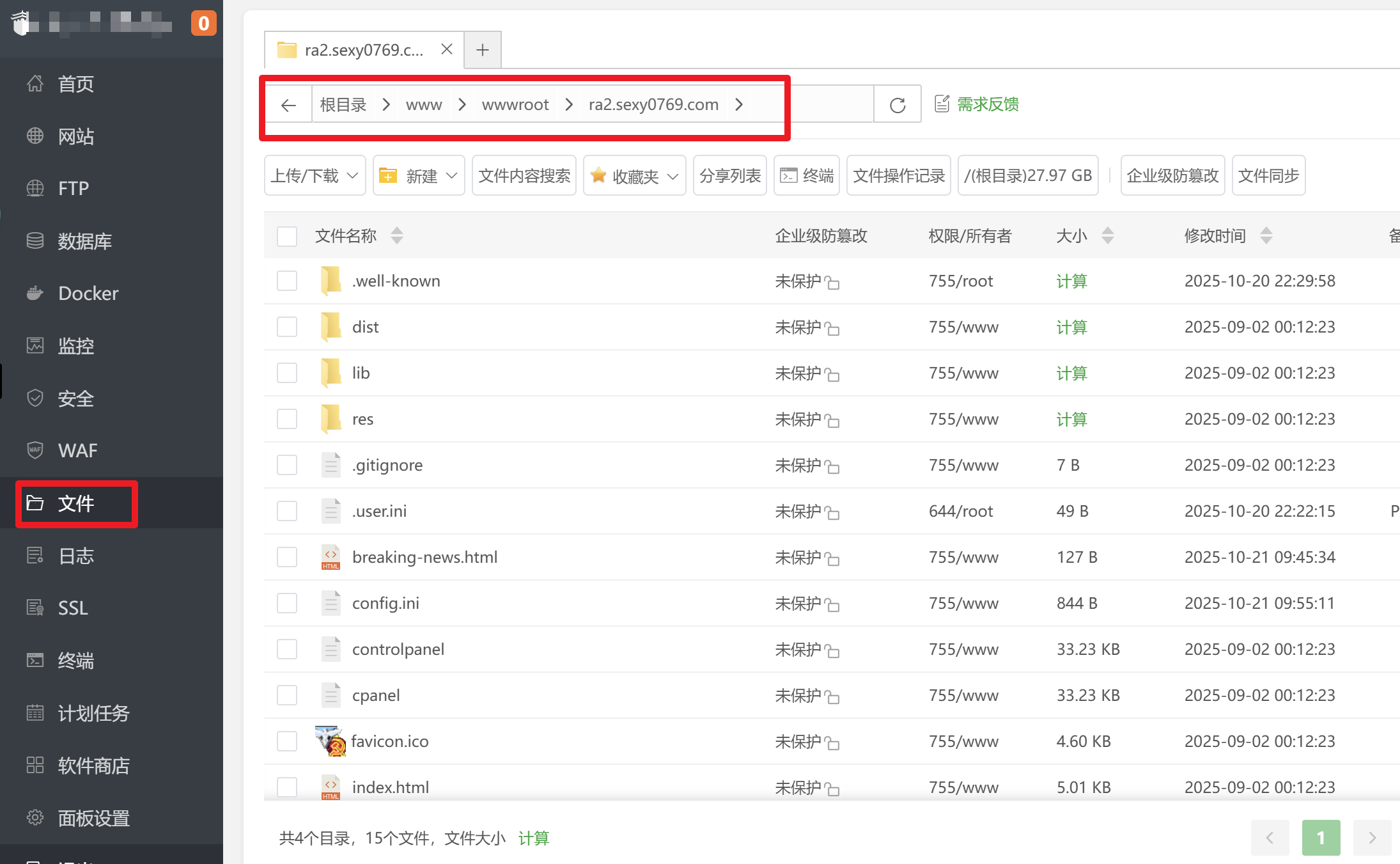1400x864 pixels.
Task: Sort files by 修改时间 arrows
Action: pos(1266,236)
